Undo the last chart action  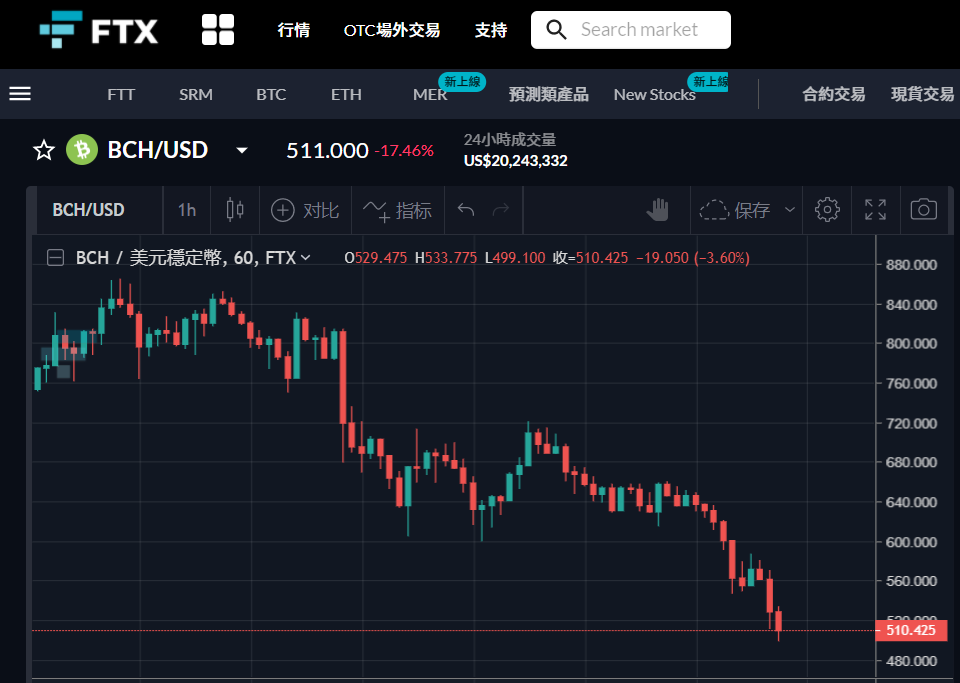(x=466, y=211)
